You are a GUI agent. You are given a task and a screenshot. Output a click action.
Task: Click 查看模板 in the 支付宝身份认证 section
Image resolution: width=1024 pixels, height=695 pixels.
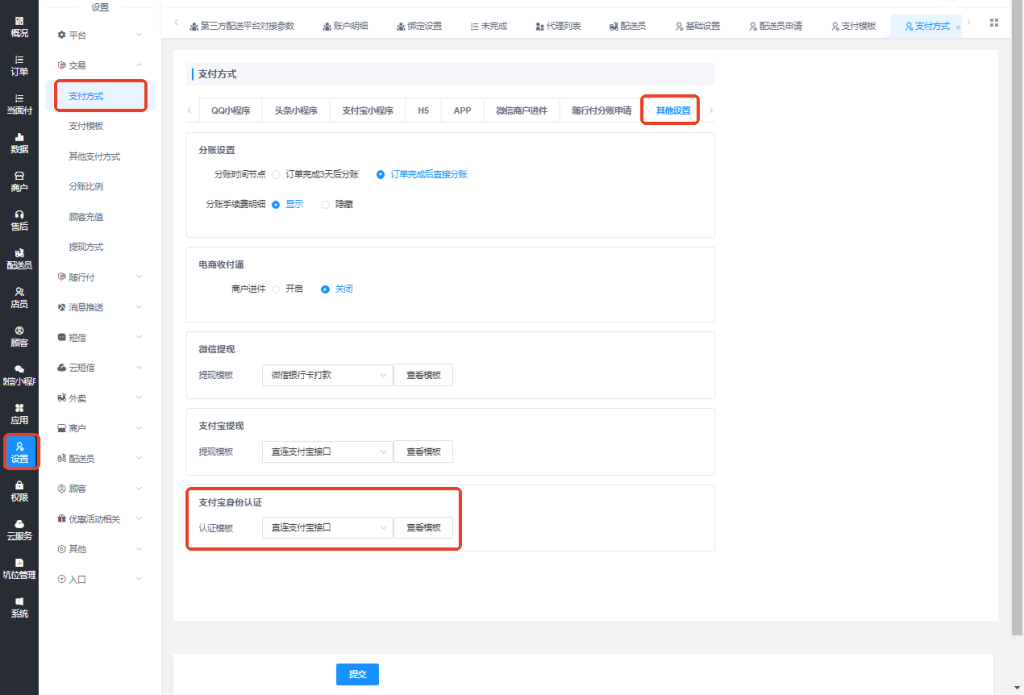[x=423, y=527]
